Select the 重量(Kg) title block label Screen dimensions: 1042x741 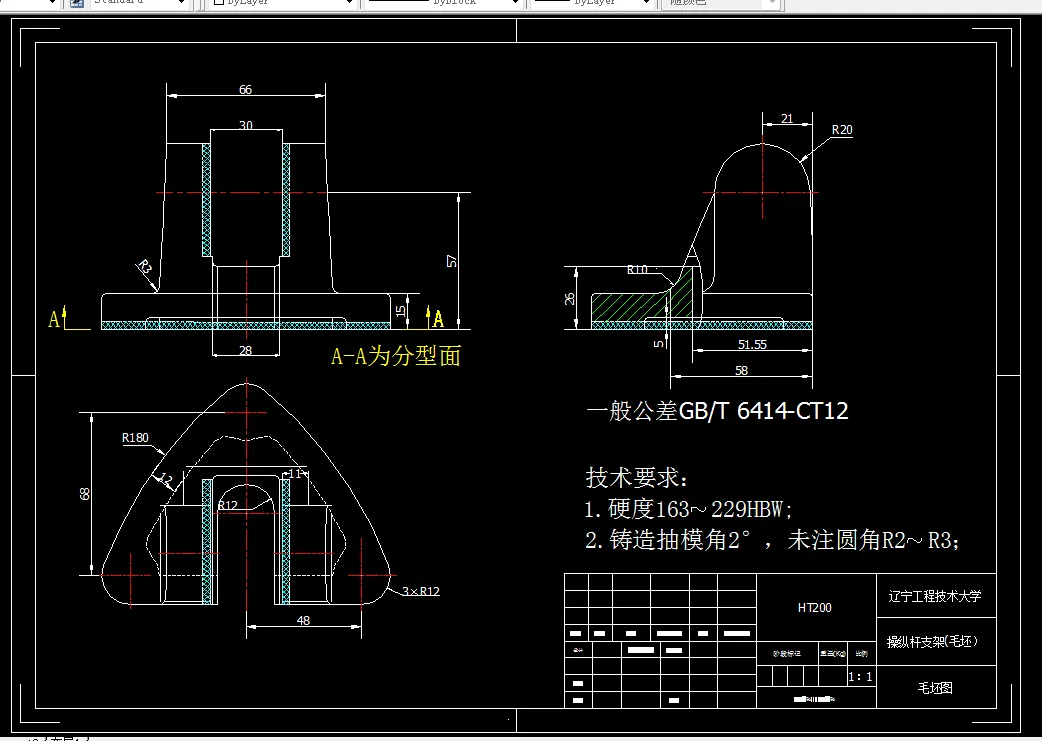tap(833, 654)
